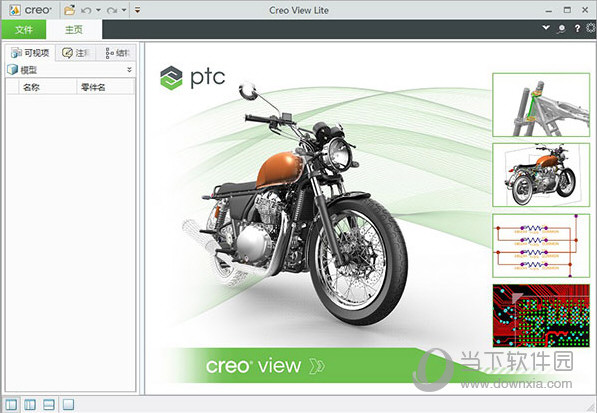Image resolution: width=597 pixels, height=413 pixels.
Task: Click the 名称 column header
Action: click(x=47, y=87)
